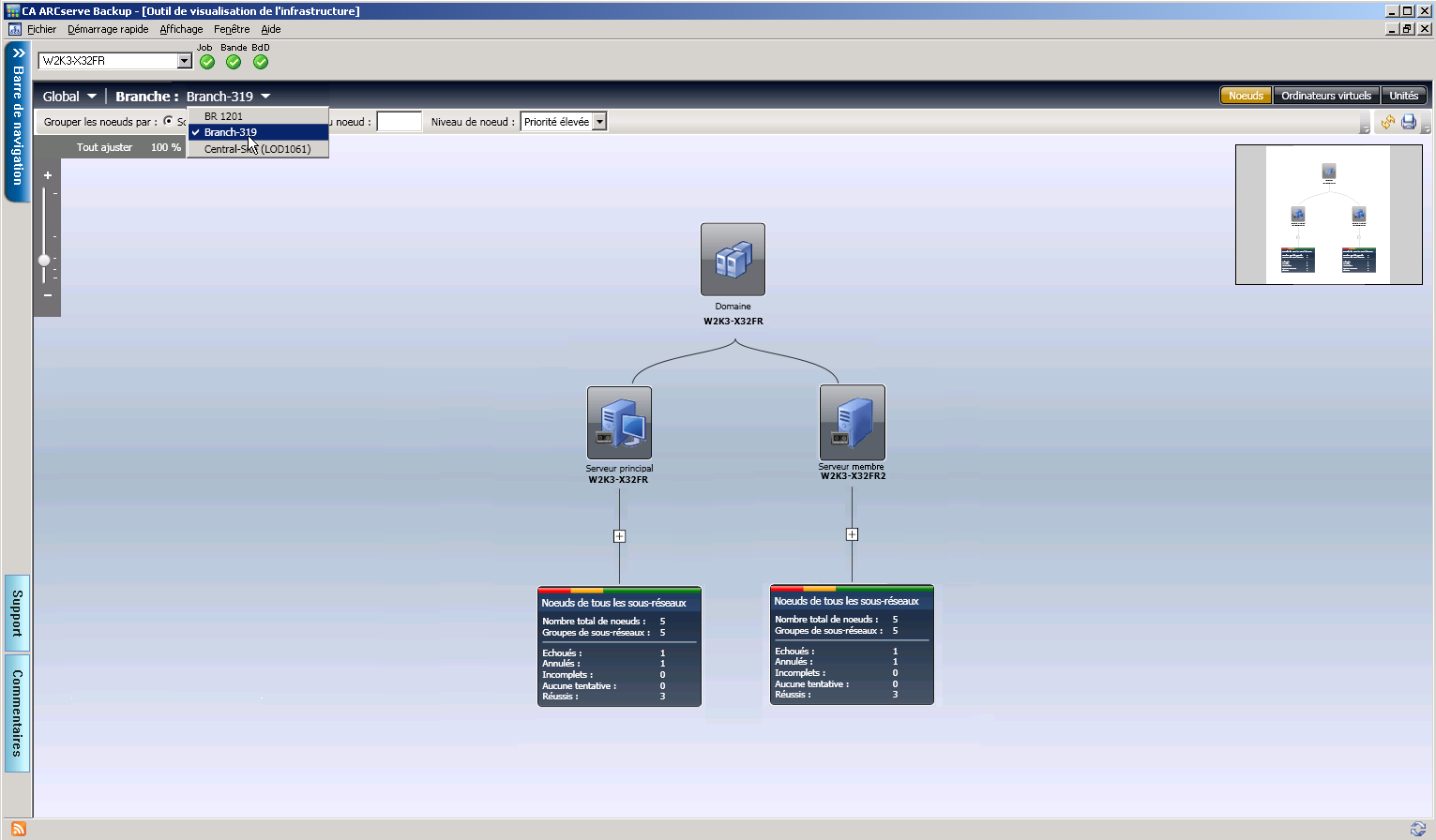The image size is (1436, 840).
Task: Click the Tout ajuster button
Action: point(104,147)
